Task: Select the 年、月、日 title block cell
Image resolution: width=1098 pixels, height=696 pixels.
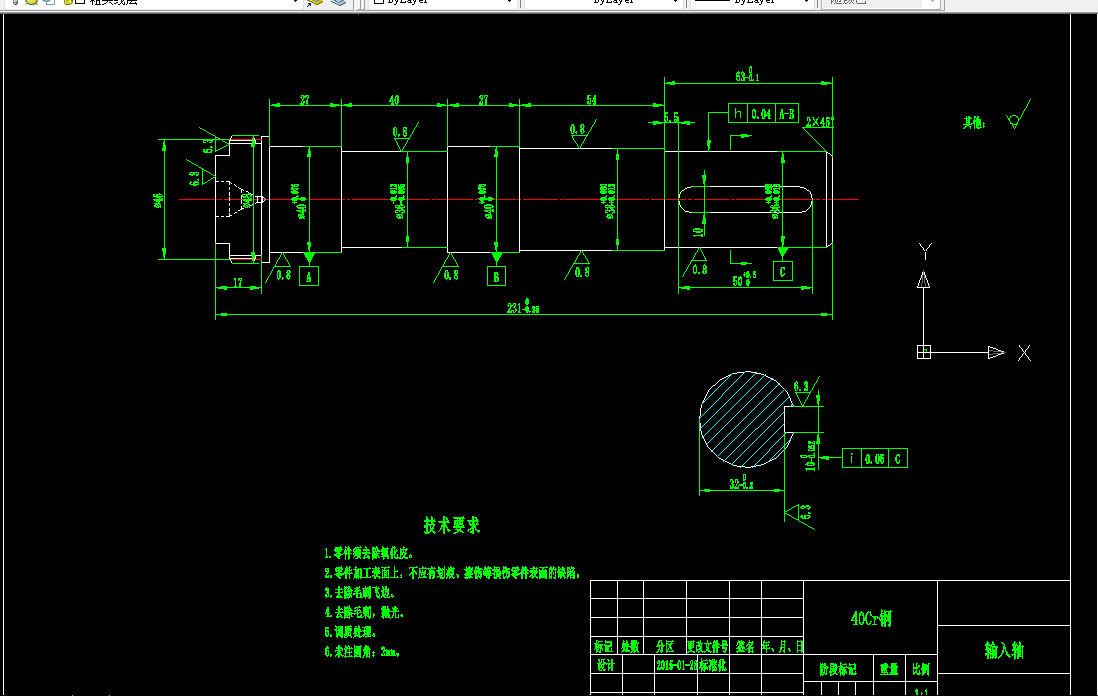Action: tap(782, 646)
